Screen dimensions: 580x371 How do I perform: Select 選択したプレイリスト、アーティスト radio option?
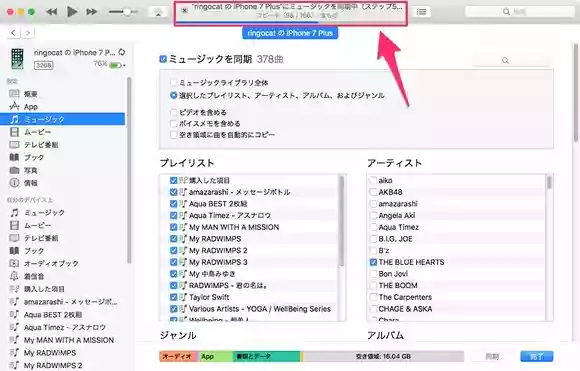click(x=173, y=95)
